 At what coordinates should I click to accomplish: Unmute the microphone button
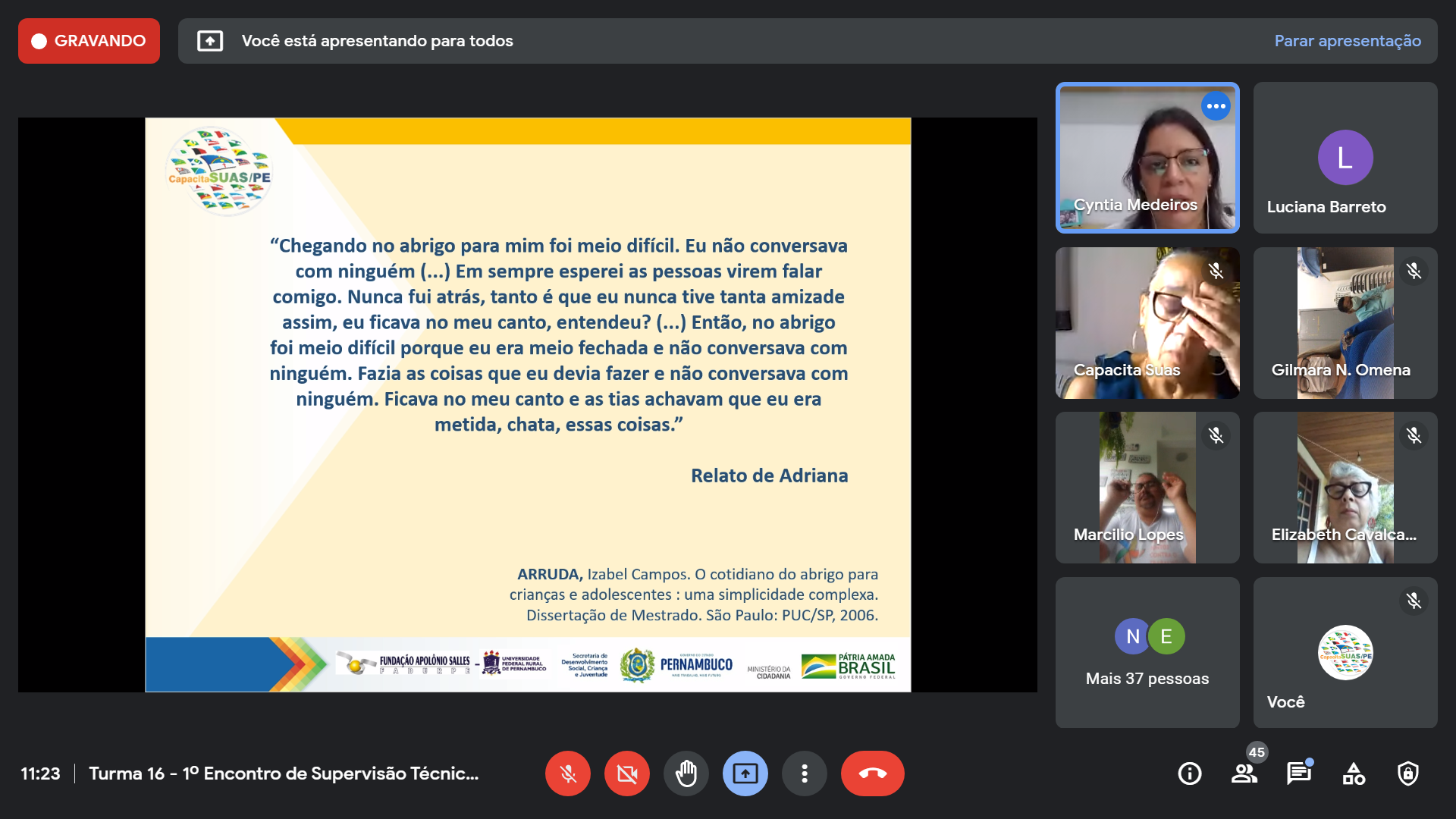point(567,773)
